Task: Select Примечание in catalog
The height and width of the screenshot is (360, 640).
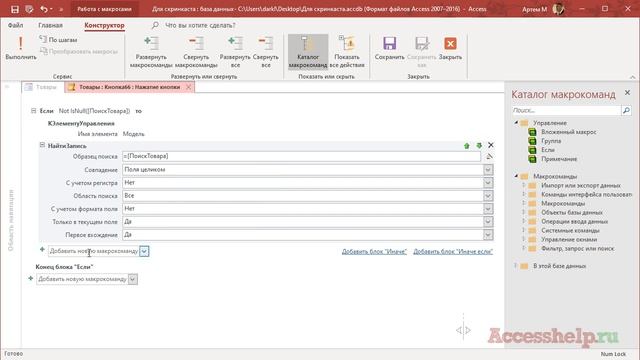Action: [x=559, y=159]
